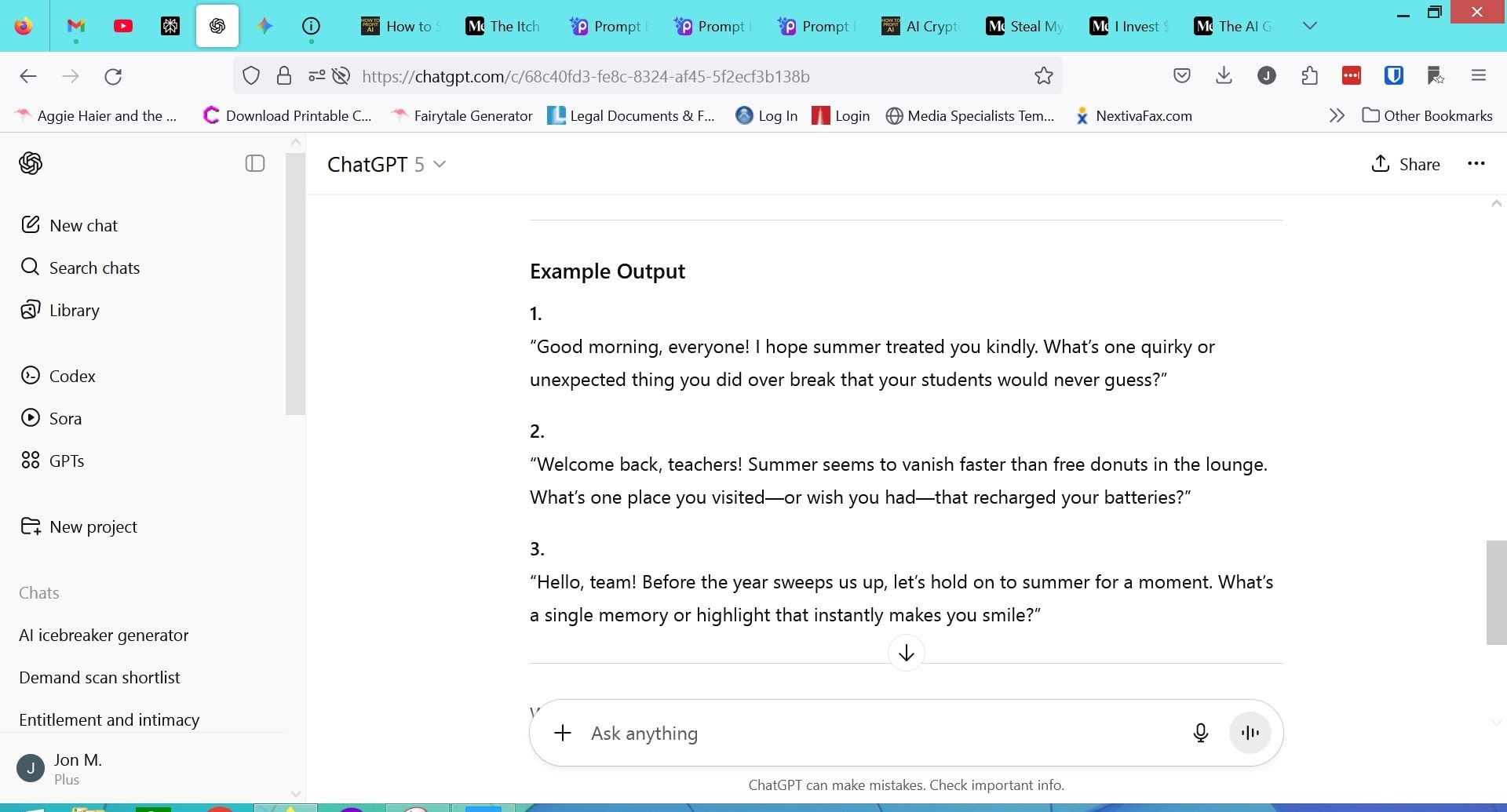This screenshot has width=1507, height=812.
Task: Switch to the 'AI Crypt' browser tab
Action: point(921,26)
